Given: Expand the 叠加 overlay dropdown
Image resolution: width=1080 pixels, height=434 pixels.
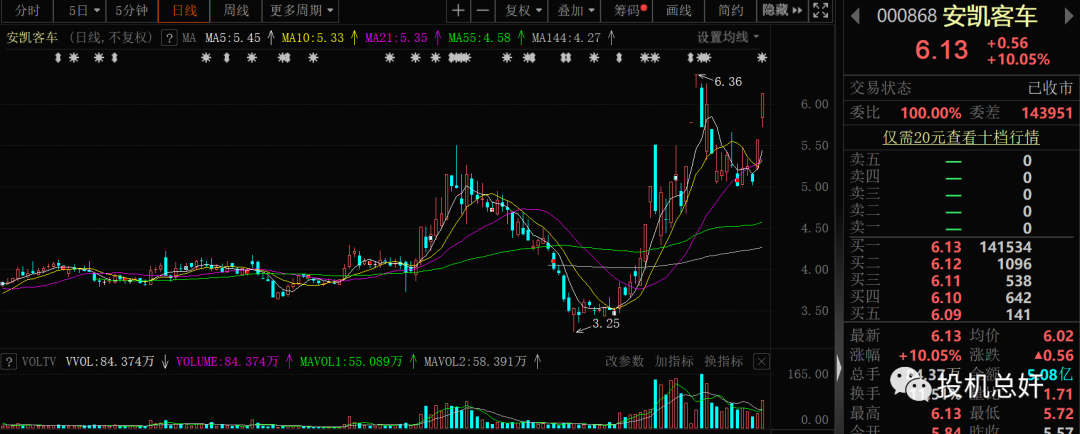Looking at the screenshot, I should pyautogui.click(x=576, y=11).
